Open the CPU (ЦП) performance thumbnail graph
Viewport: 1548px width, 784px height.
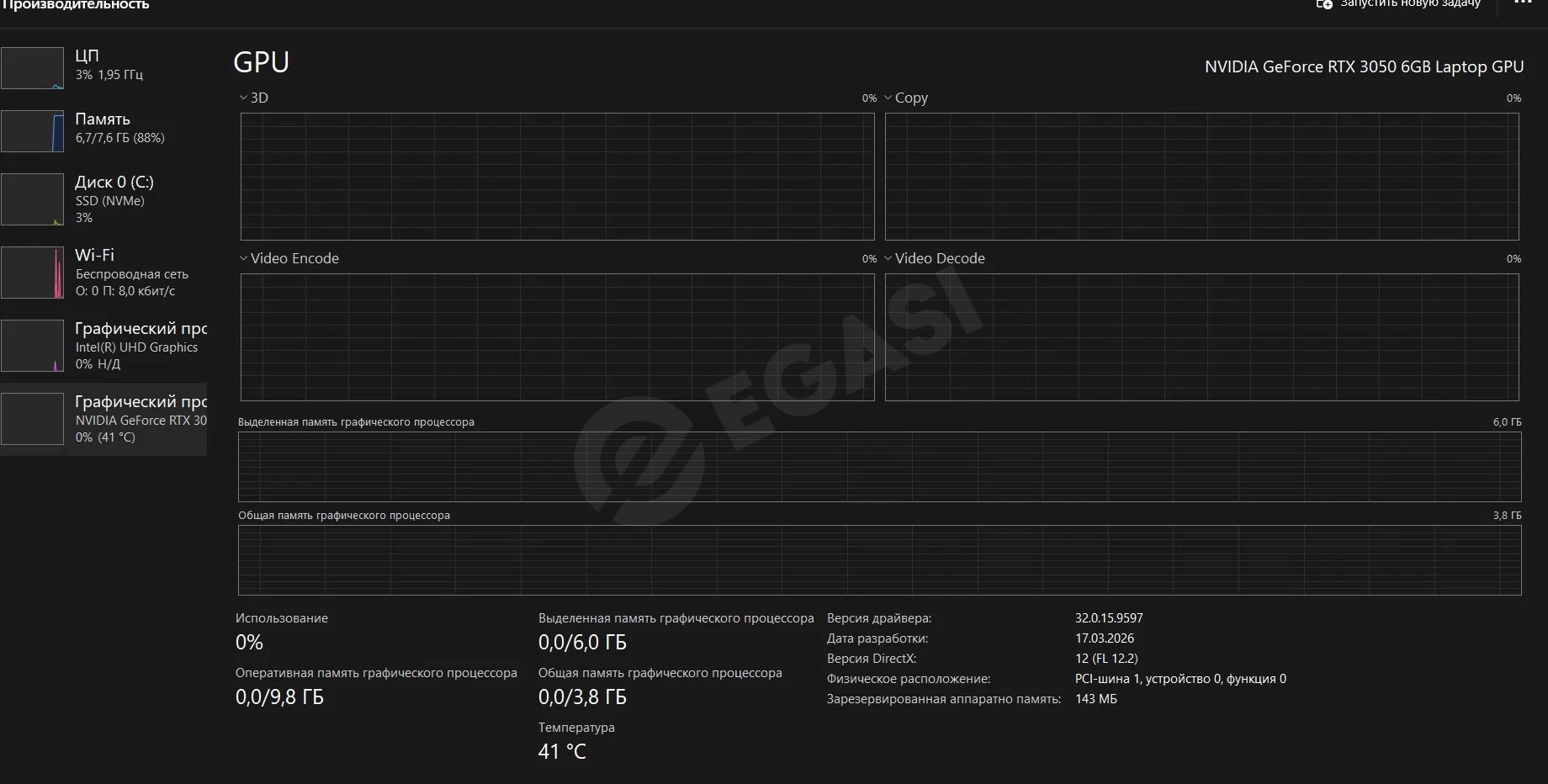[32, 68]
